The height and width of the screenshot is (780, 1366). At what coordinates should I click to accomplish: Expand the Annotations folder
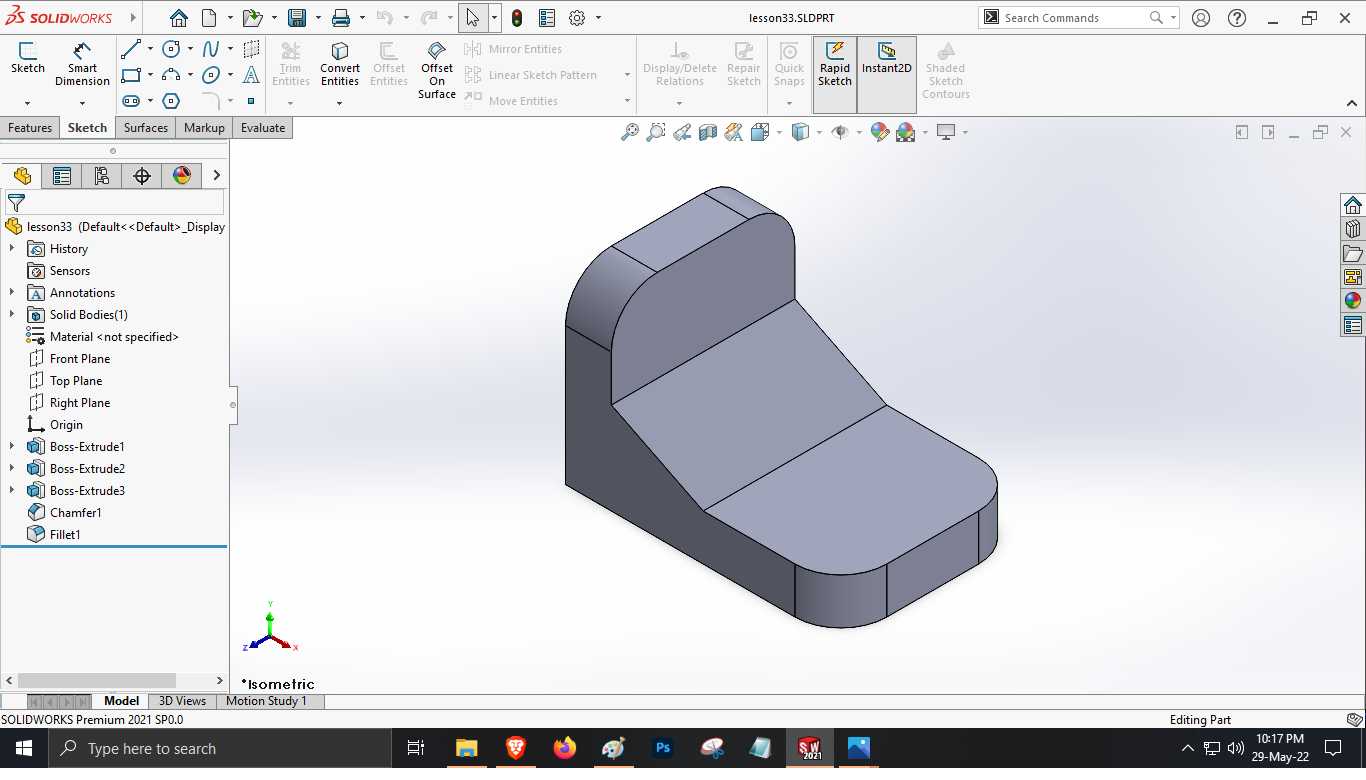12,293
